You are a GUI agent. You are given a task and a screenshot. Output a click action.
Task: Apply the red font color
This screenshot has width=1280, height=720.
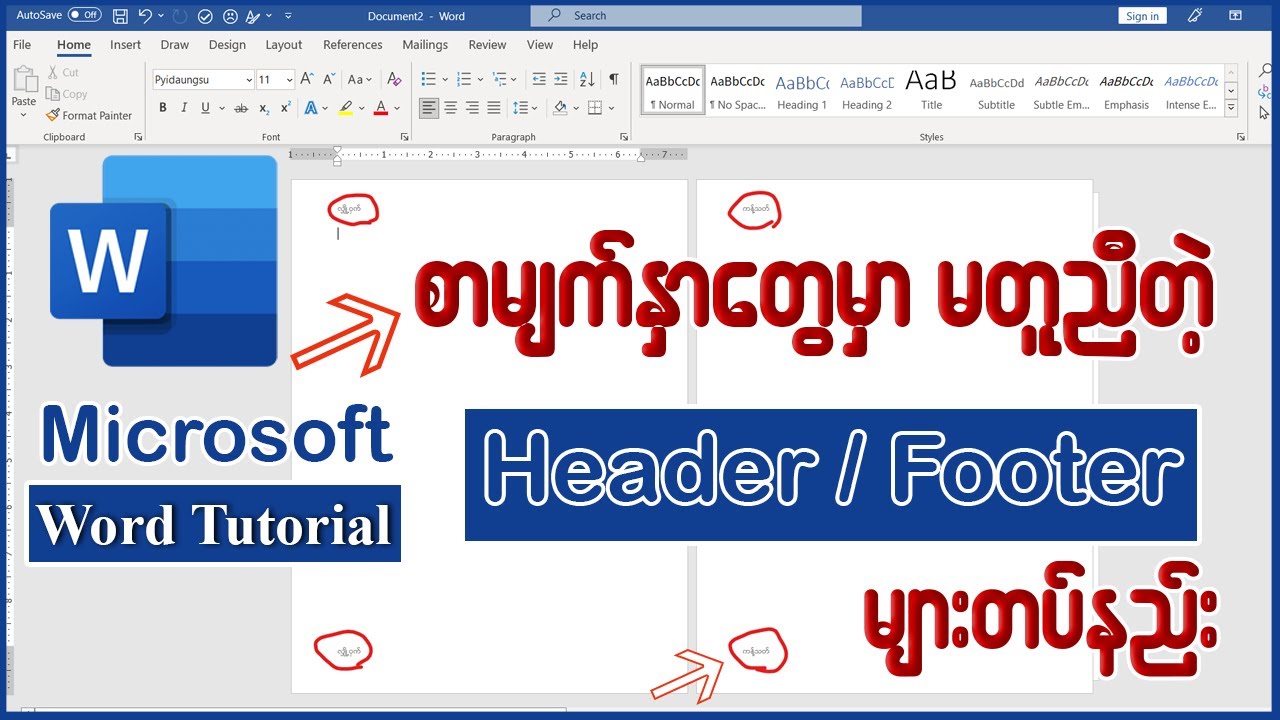point(380,108)
